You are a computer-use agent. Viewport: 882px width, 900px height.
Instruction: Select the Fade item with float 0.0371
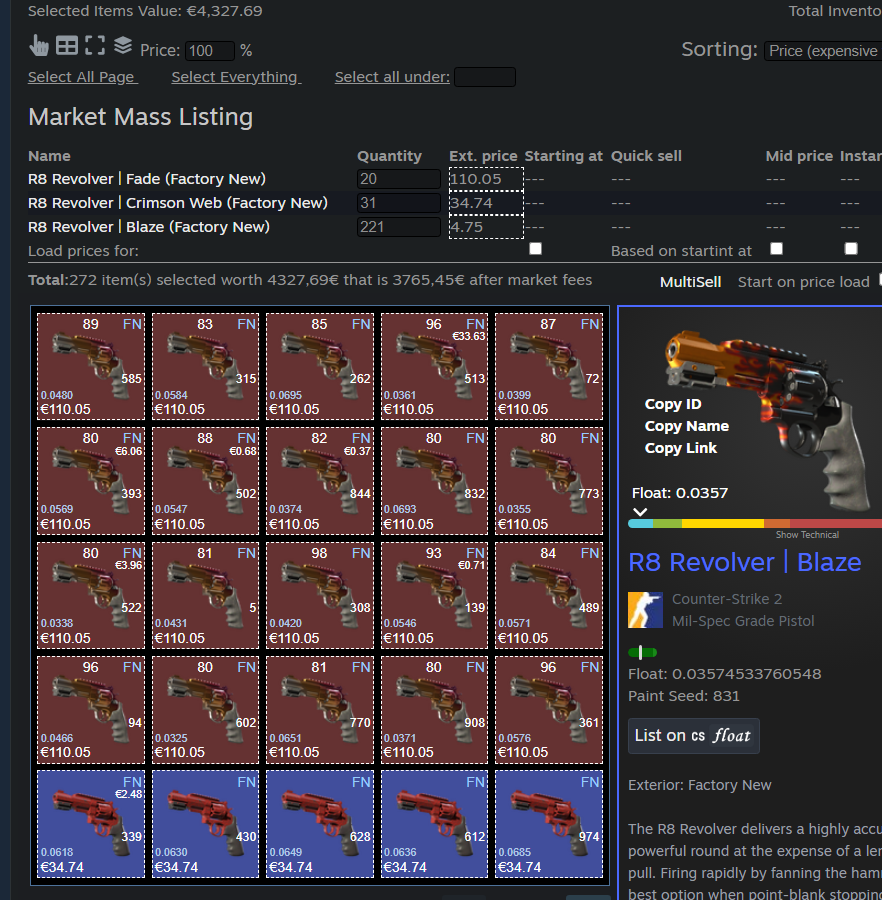click(434, 710)
